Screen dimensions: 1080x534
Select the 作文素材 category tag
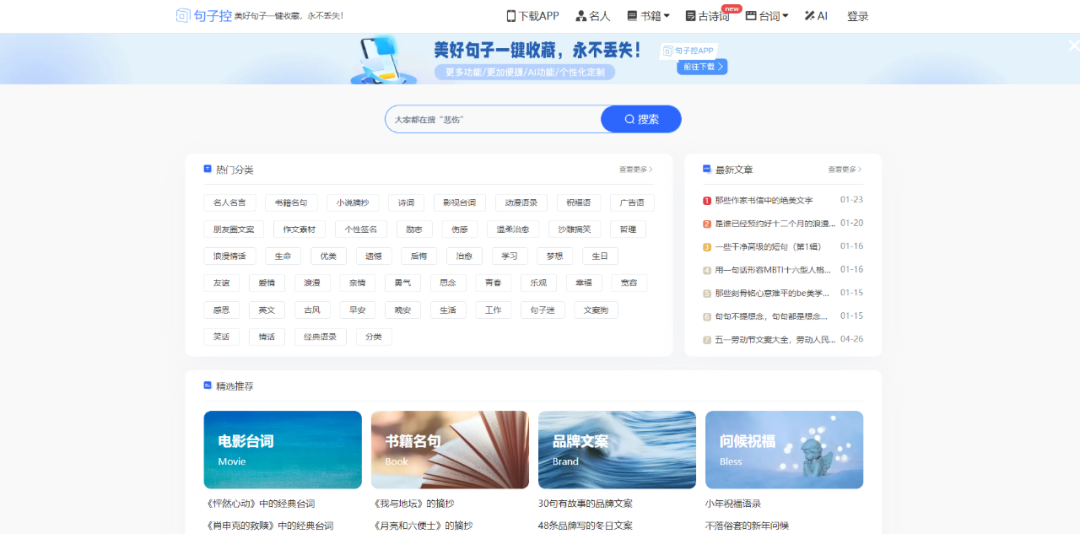click(x=300, y=229)
